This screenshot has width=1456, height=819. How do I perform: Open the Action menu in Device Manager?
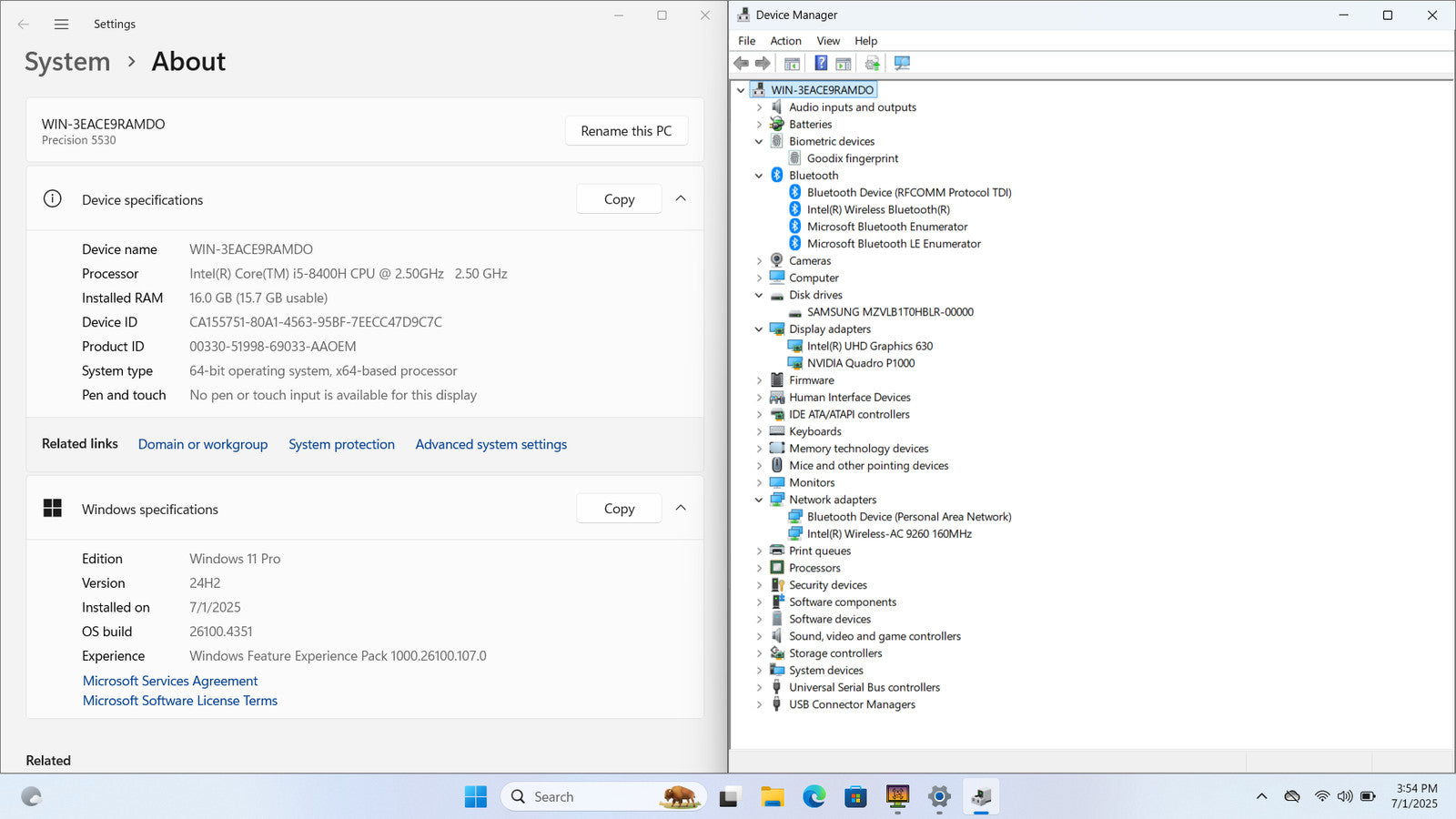coord(785,41)
